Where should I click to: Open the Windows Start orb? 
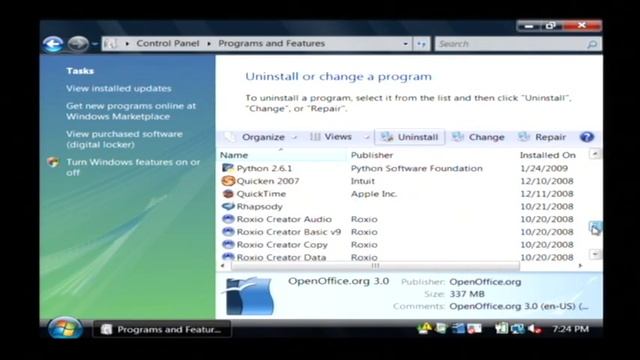pyautogui.click(x=64, y=329)
